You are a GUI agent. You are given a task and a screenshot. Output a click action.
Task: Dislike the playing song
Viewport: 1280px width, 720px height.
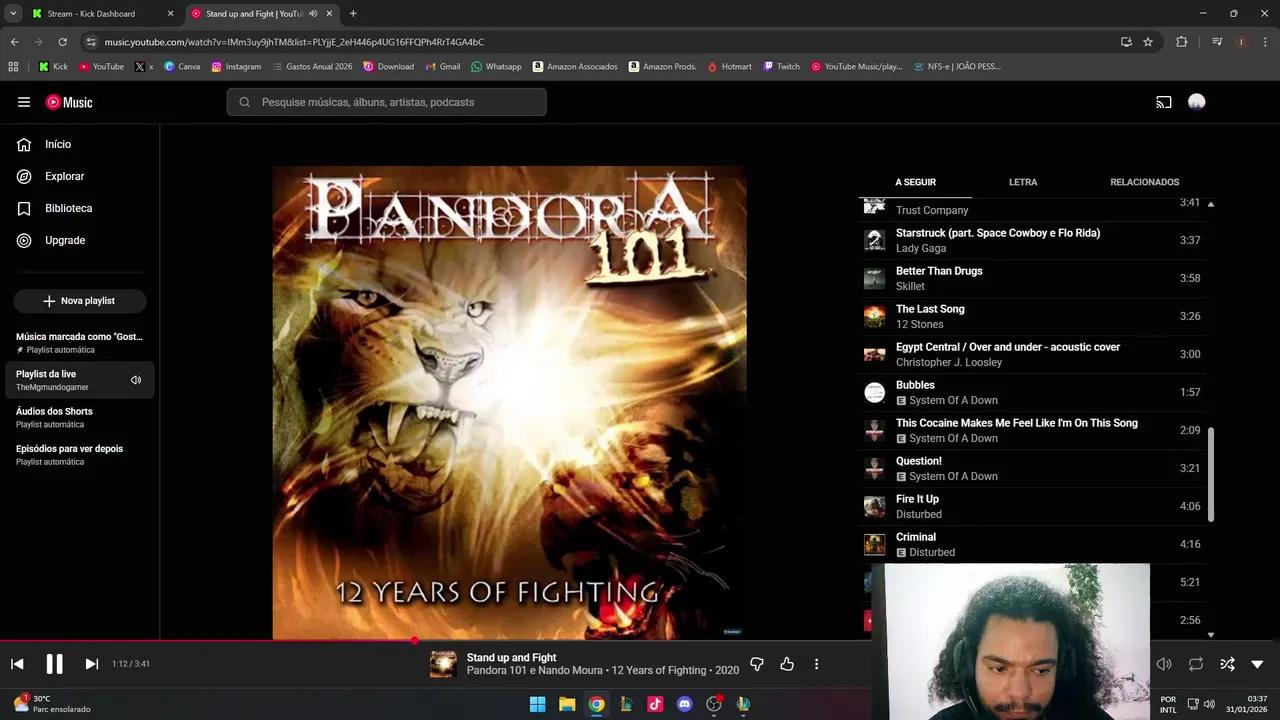[757, 663]
